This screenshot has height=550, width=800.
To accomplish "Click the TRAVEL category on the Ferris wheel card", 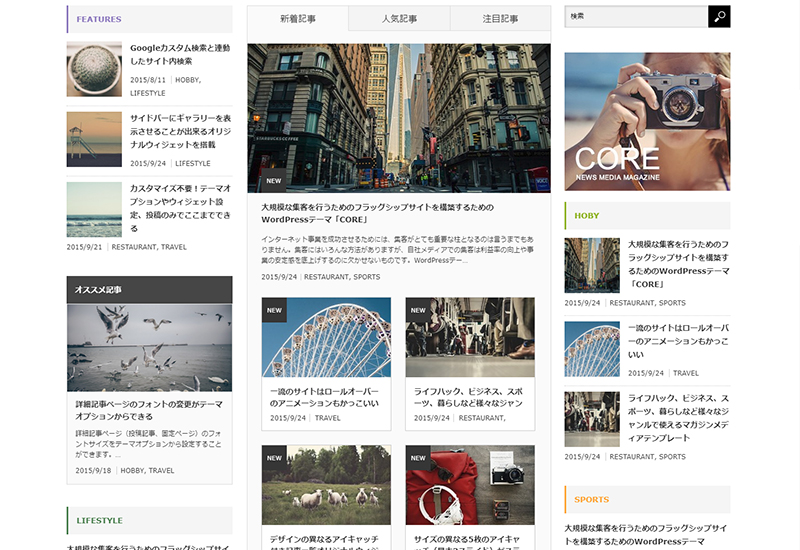I will tap(328, 418).
